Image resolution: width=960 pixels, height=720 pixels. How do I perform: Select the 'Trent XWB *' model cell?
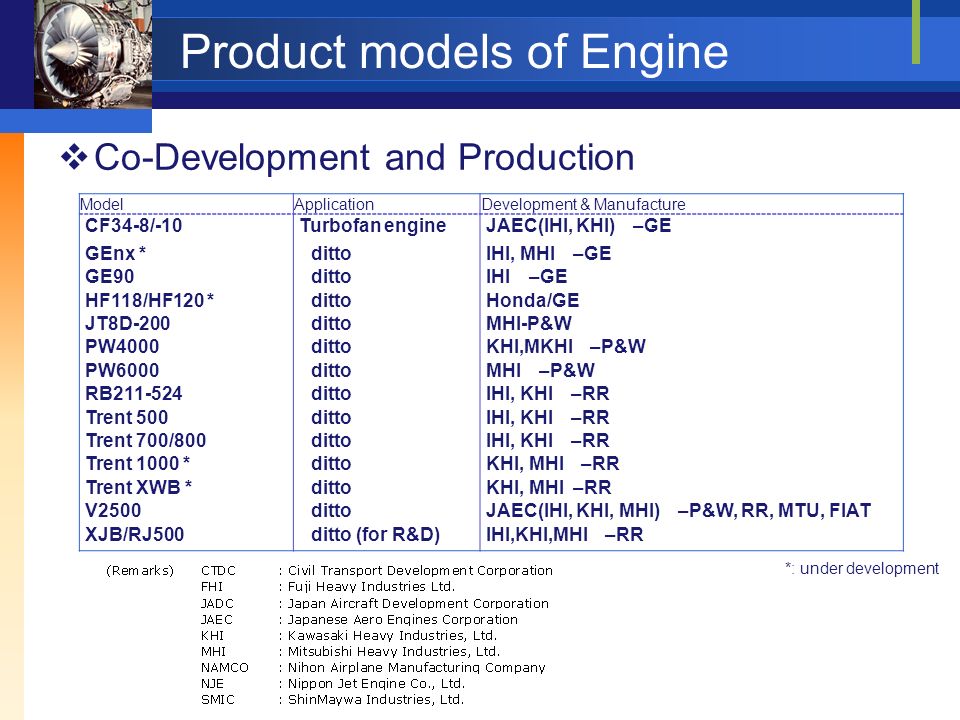[139, 487]
